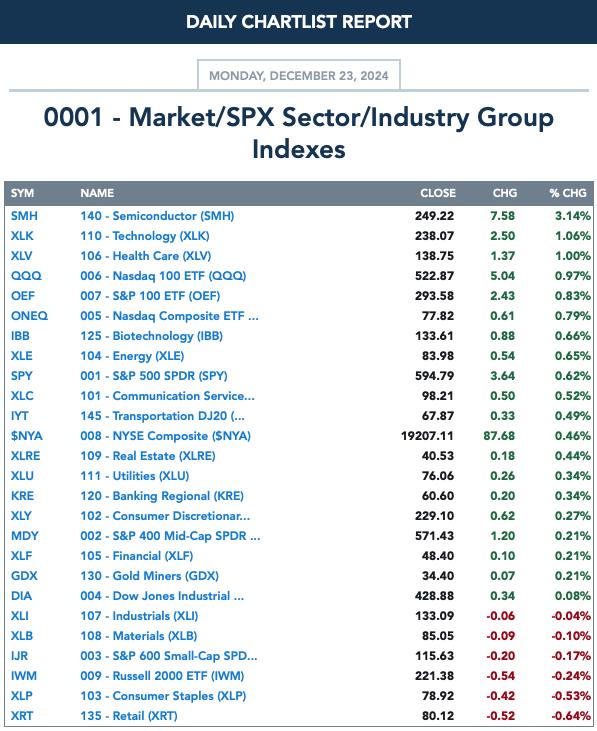This screenshot has height=731, width=597.
Task: Open 135 - Retail (XRT) link
Action: (x=129, y=716)
